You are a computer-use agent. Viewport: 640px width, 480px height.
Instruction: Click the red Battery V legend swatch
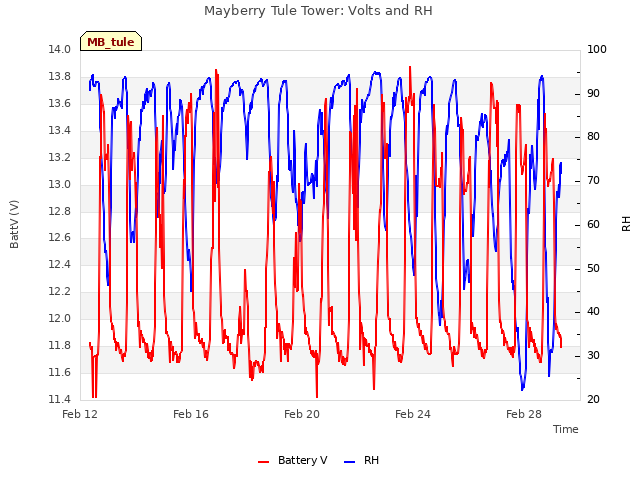[264, 462]
